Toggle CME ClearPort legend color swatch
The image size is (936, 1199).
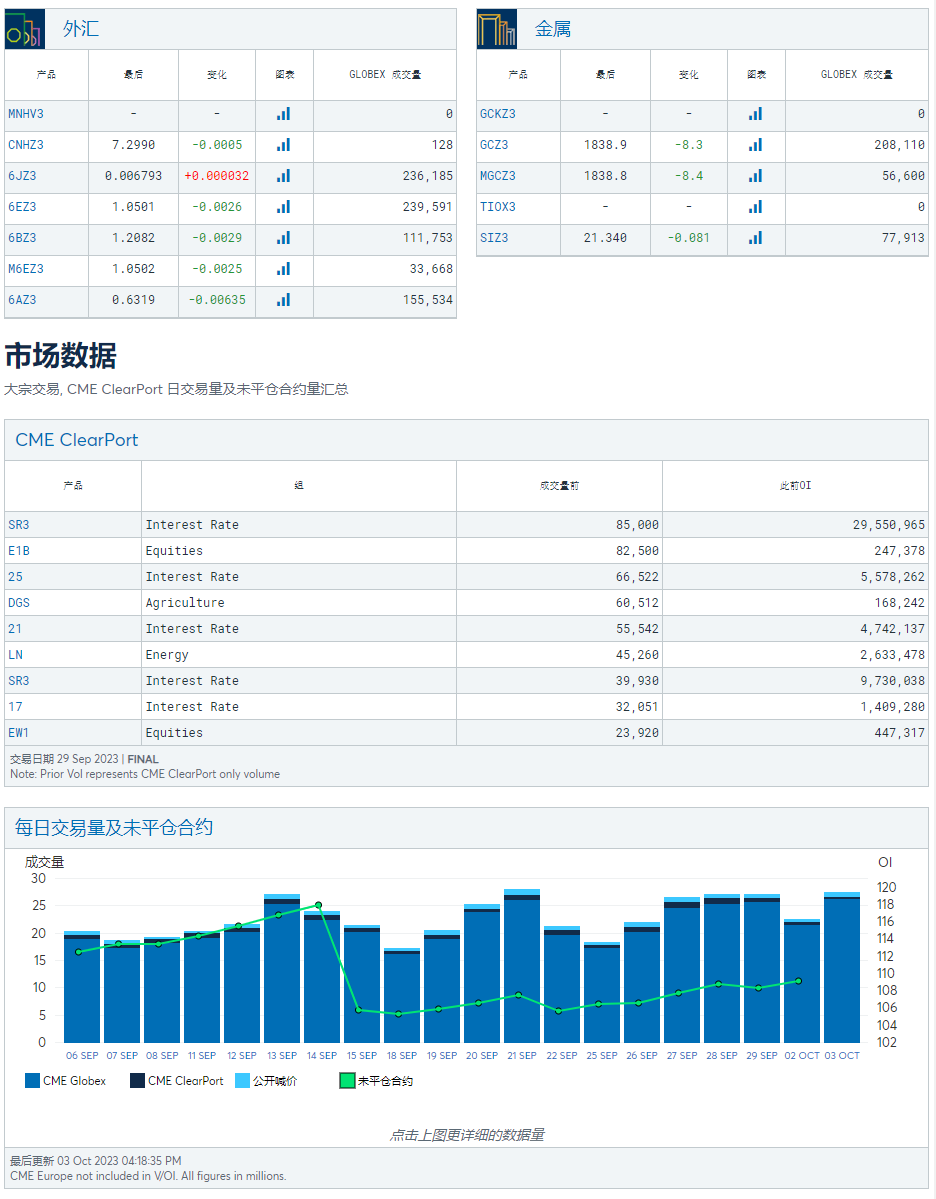(x=138, y=1080)
